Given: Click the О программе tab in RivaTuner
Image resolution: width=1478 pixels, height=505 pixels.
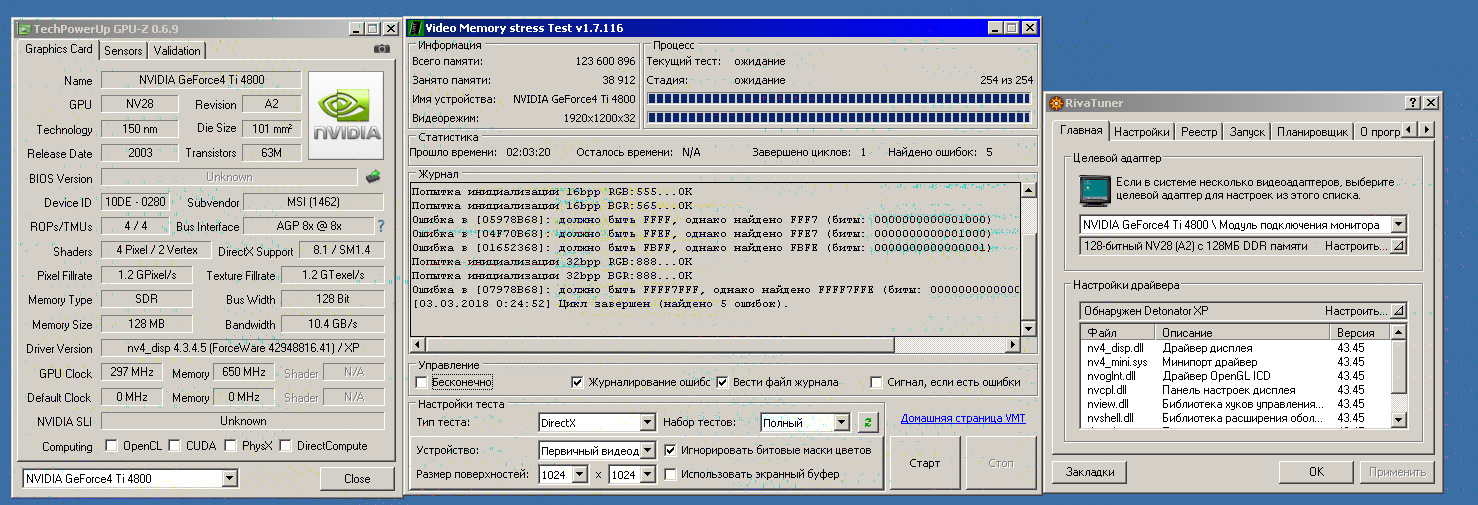Looking at the screenshot, I should (x=1379, y=132).
